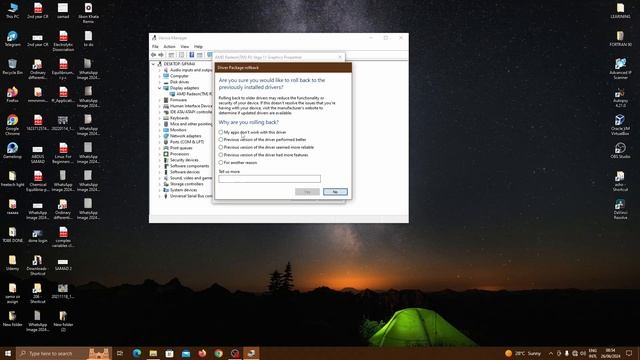640x360 pixels.
Task: Close the AMD Radeon Properties dialog
Action: pos(340,57)
